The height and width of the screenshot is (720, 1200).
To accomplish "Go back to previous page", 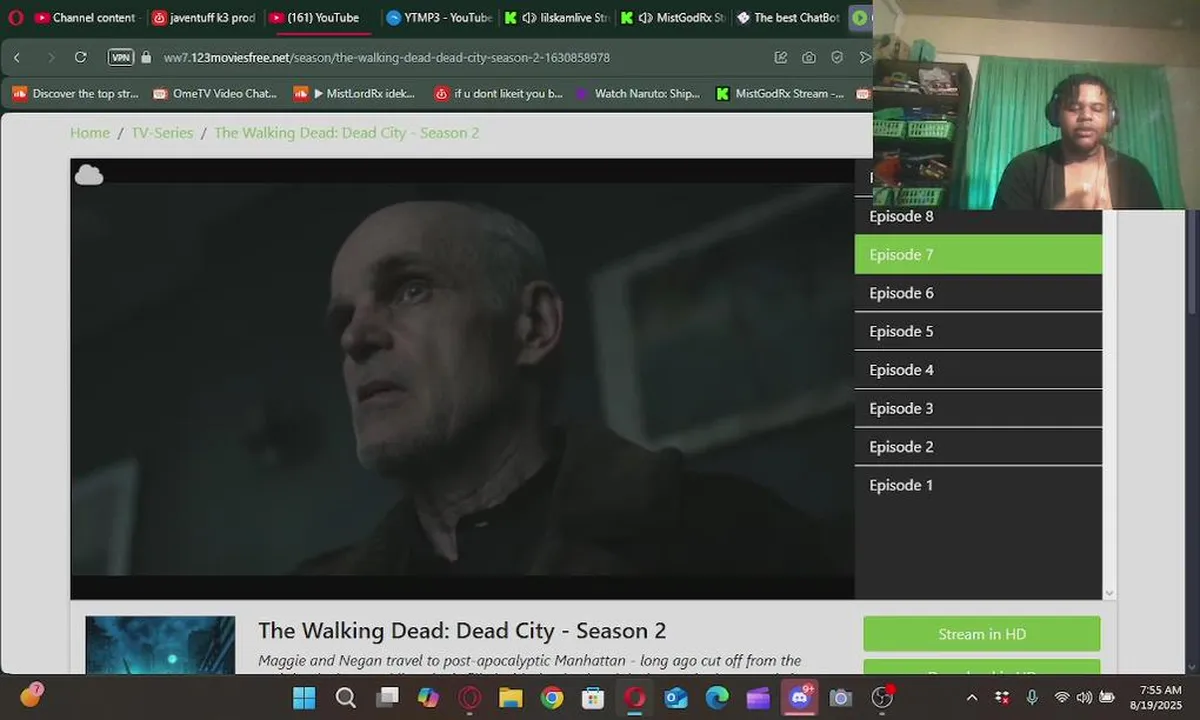I will pyautogui.click(x=17, y=58).
